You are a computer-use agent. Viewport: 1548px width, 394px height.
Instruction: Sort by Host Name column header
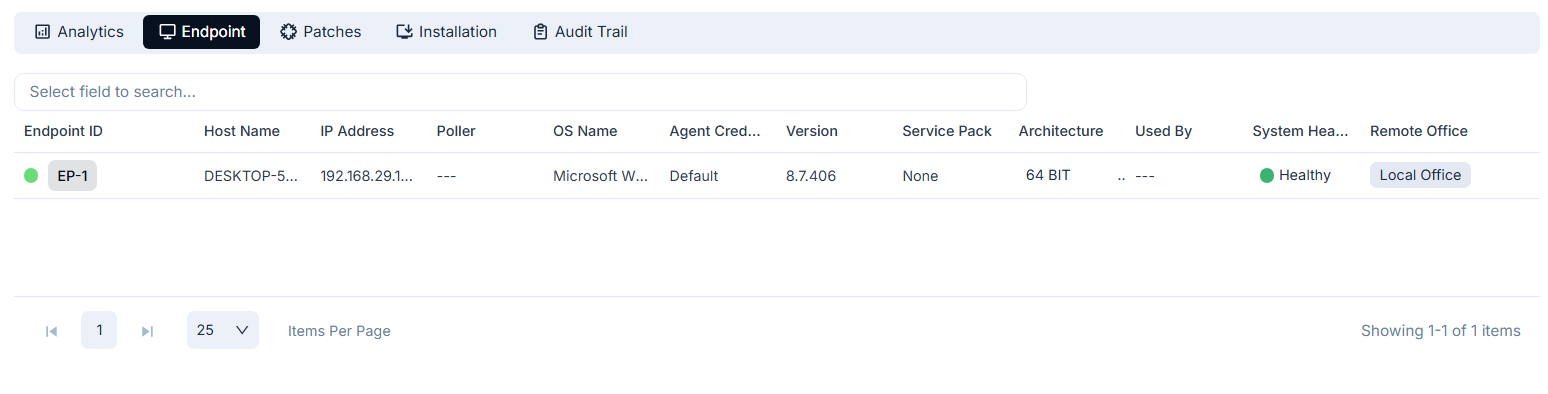(x=242, y=131)
